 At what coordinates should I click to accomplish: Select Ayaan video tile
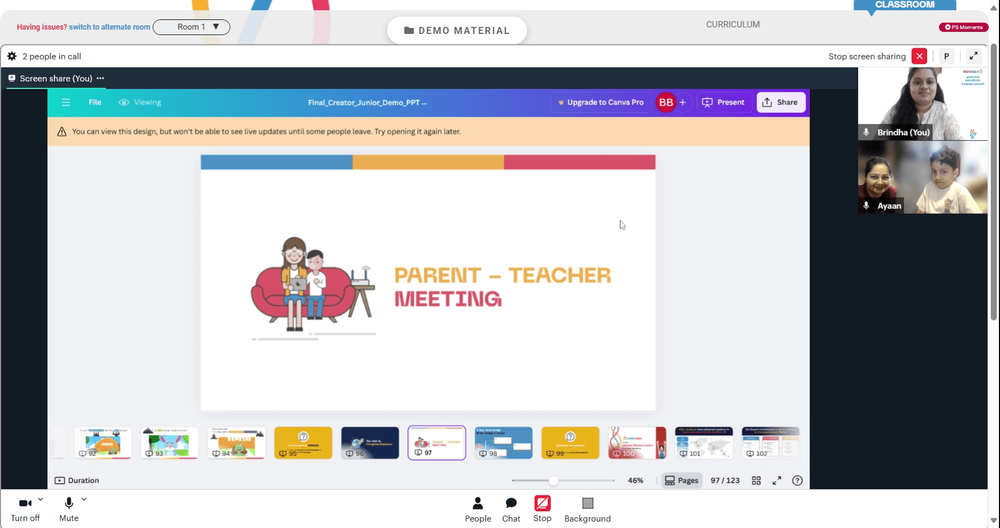coord(922,177)
